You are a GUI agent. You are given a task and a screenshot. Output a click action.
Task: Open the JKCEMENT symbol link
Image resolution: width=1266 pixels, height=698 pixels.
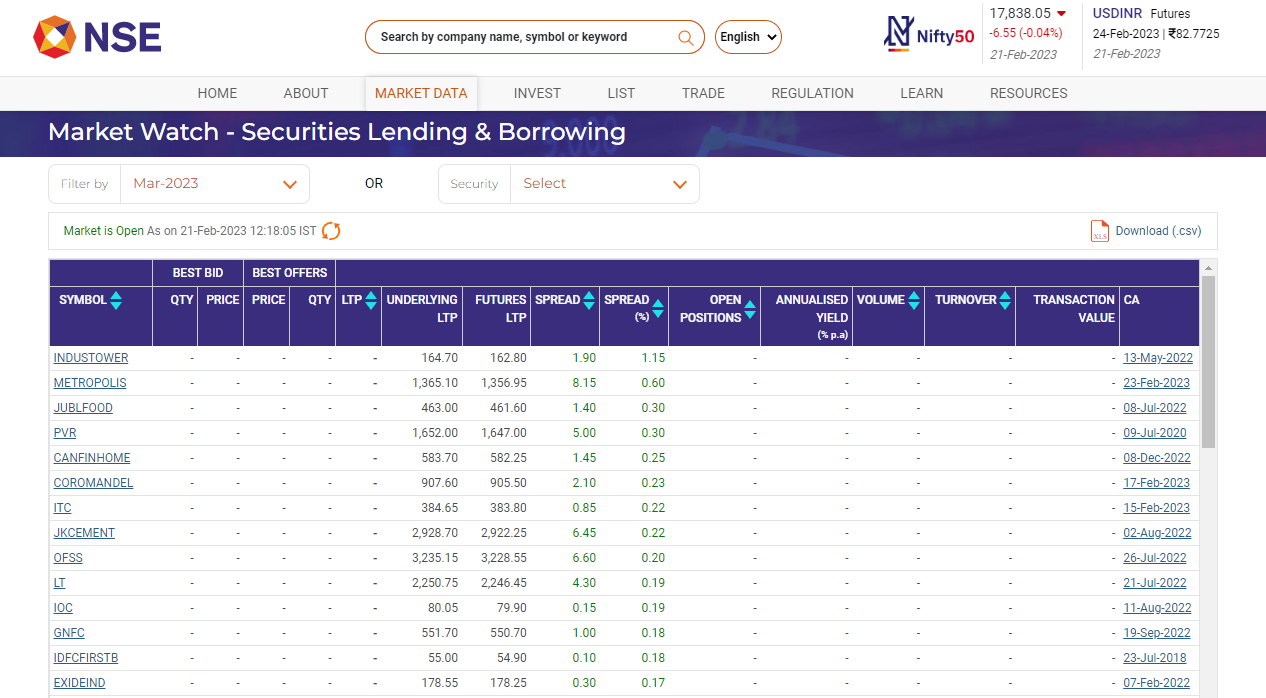pyautogui.click(x=84, y=533)
